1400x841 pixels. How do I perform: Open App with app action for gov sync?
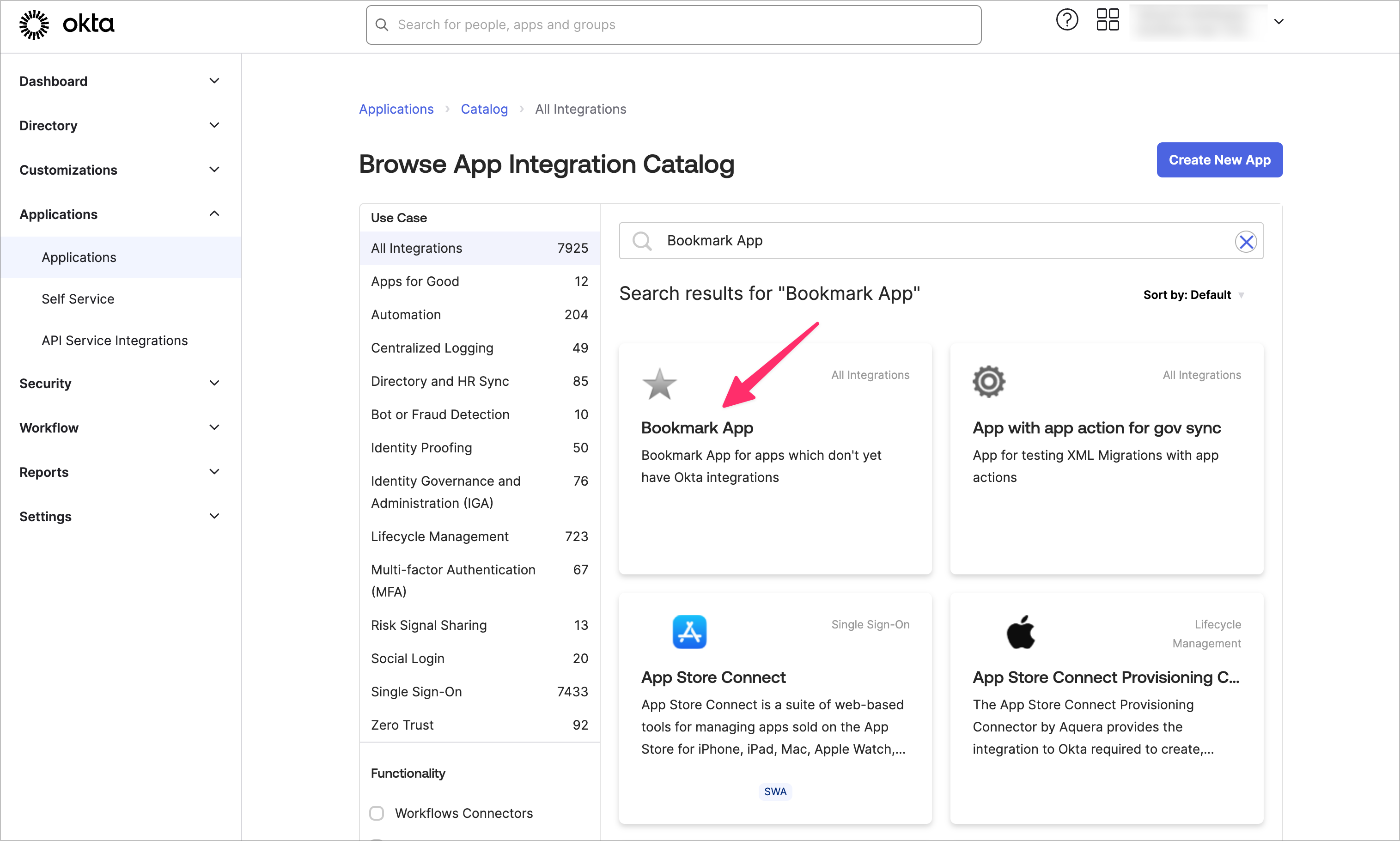pyautogui.click(x=1096, y=428)
